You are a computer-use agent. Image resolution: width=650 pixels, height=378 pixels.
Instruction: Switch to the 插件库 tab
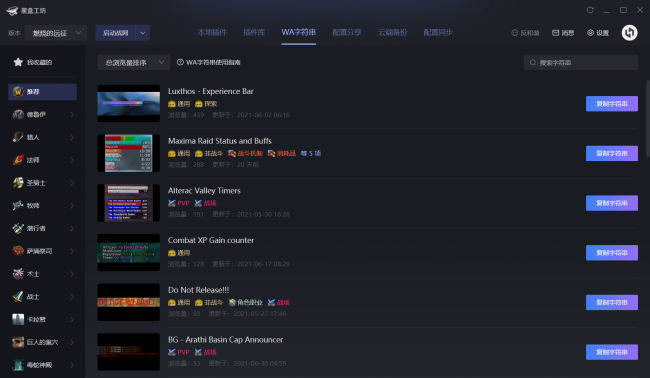point(254,32)
